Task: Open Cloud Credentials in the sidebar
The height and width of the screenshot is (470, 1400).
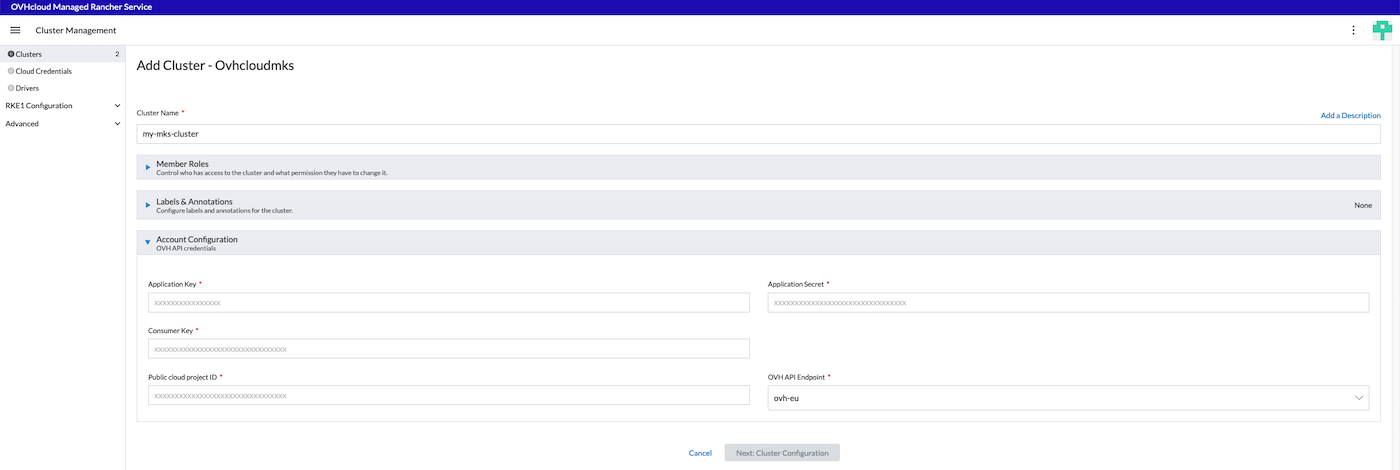Action: click(44, 71)
